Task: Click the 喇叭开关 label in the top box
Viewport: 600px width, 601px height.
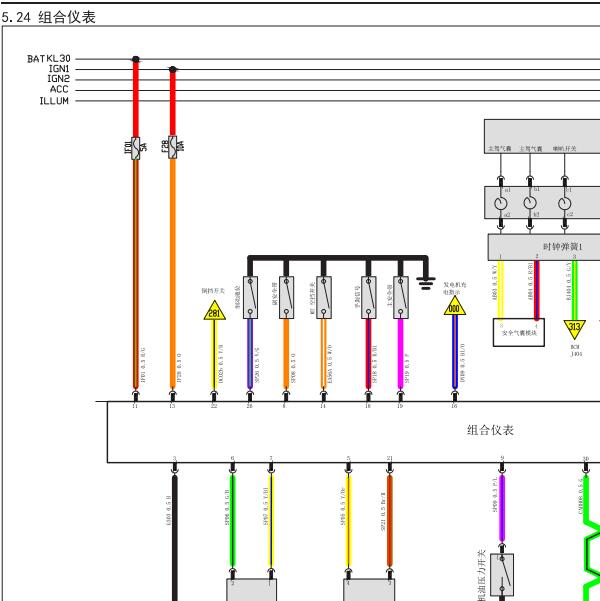Action: pyautogui.click(x=564, y=148)
